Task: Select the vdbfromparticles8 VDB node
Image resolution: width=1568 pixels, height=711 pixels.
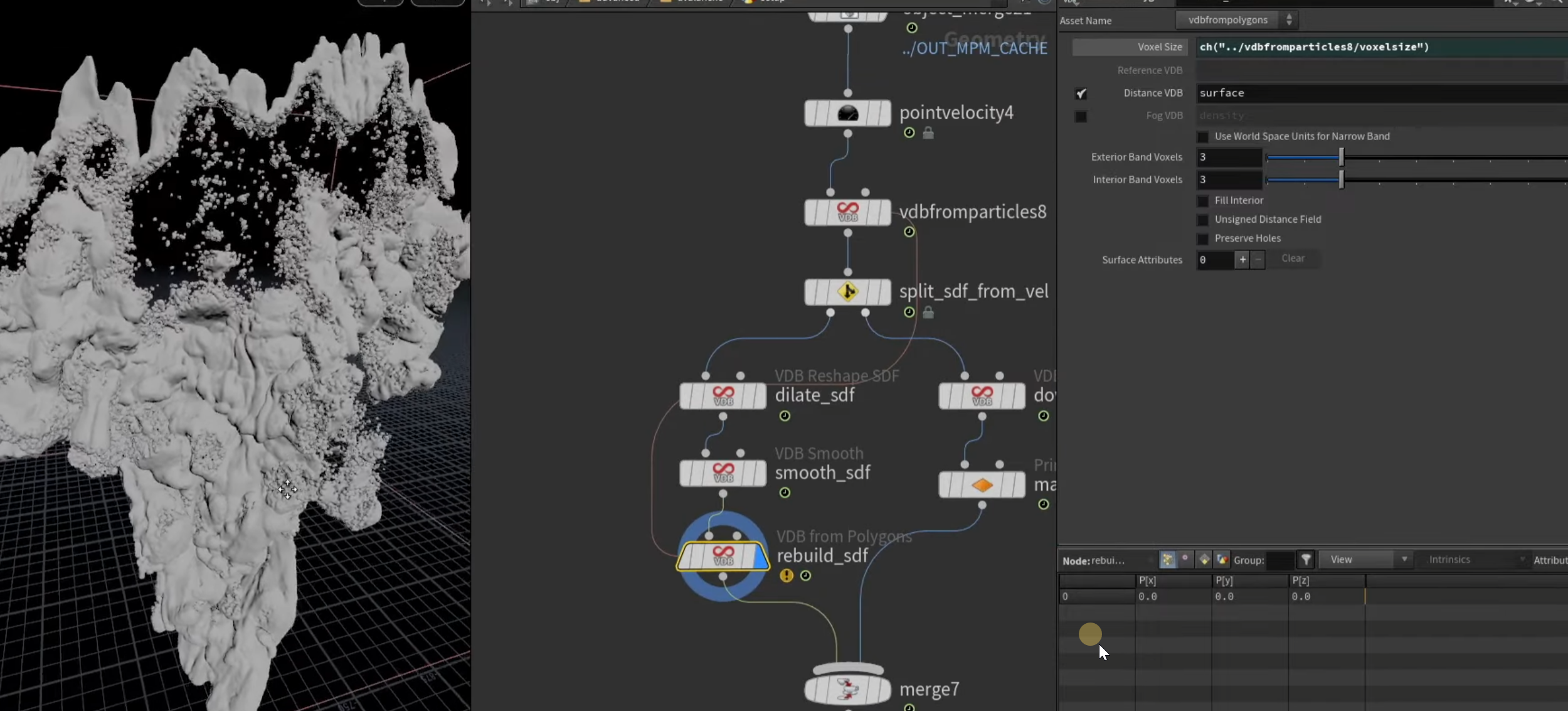Action: 847,212
